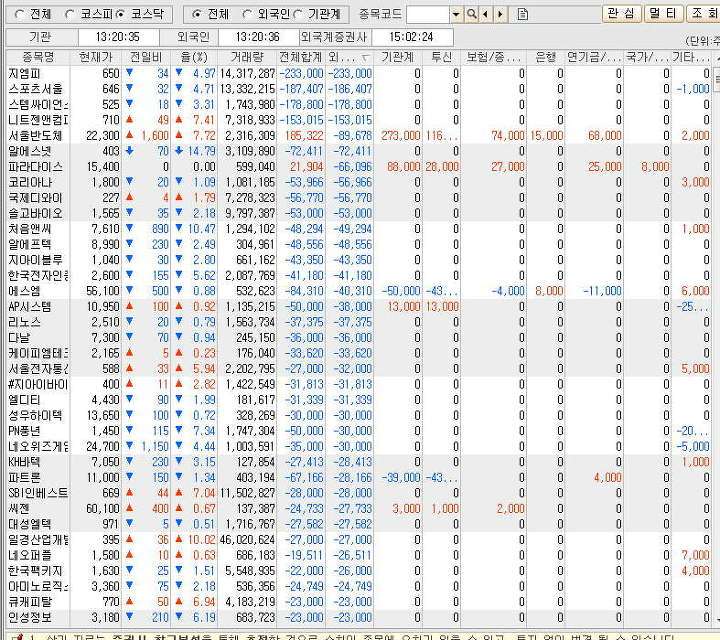The image size is (720, 640).
Task: Select the 국제디와이 stock row
Action: point(358,198)
